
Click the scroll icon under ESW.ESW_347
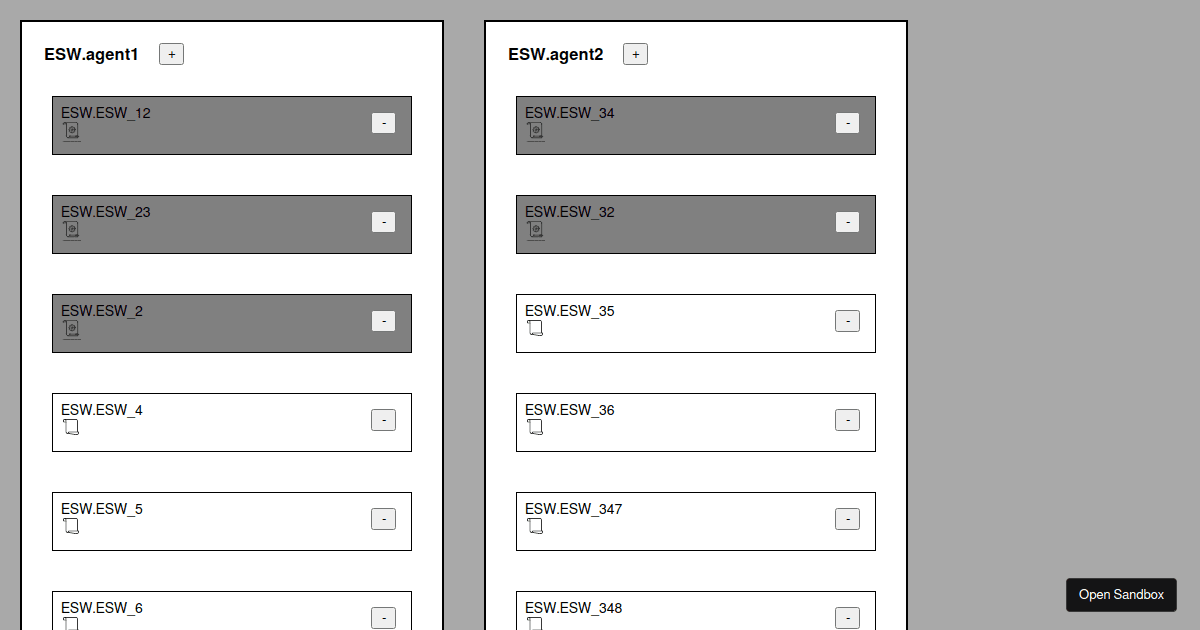tap(535, 526)
